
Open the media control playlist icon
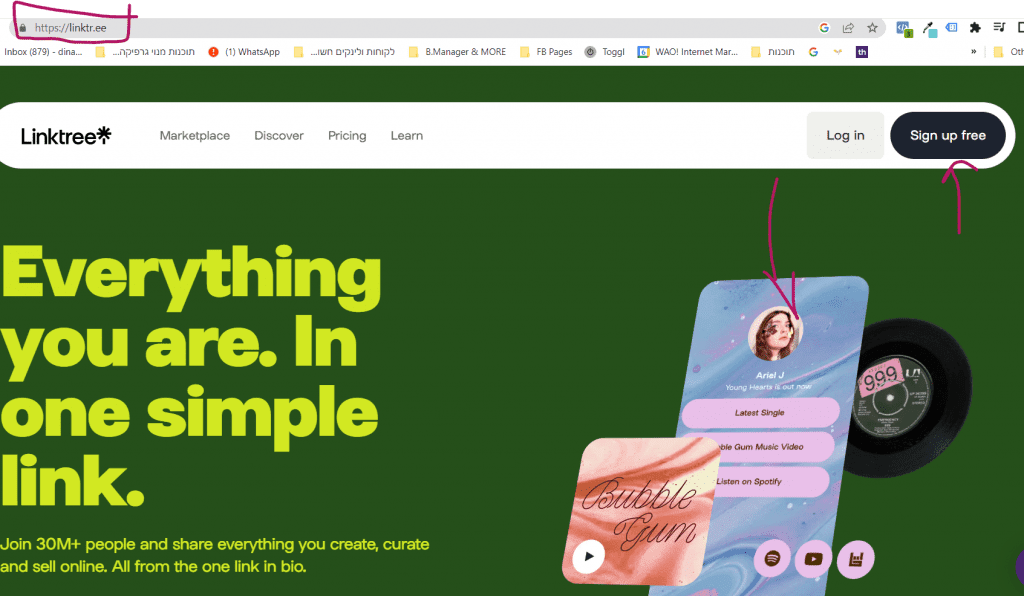tap(999, 27)
